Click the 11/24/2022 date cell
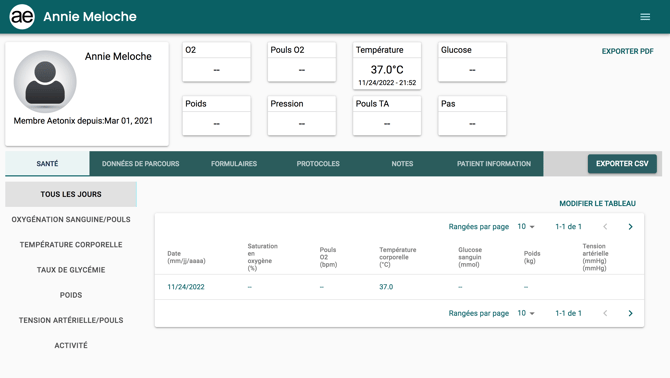The image size is (670, 378). coord(186,287)
